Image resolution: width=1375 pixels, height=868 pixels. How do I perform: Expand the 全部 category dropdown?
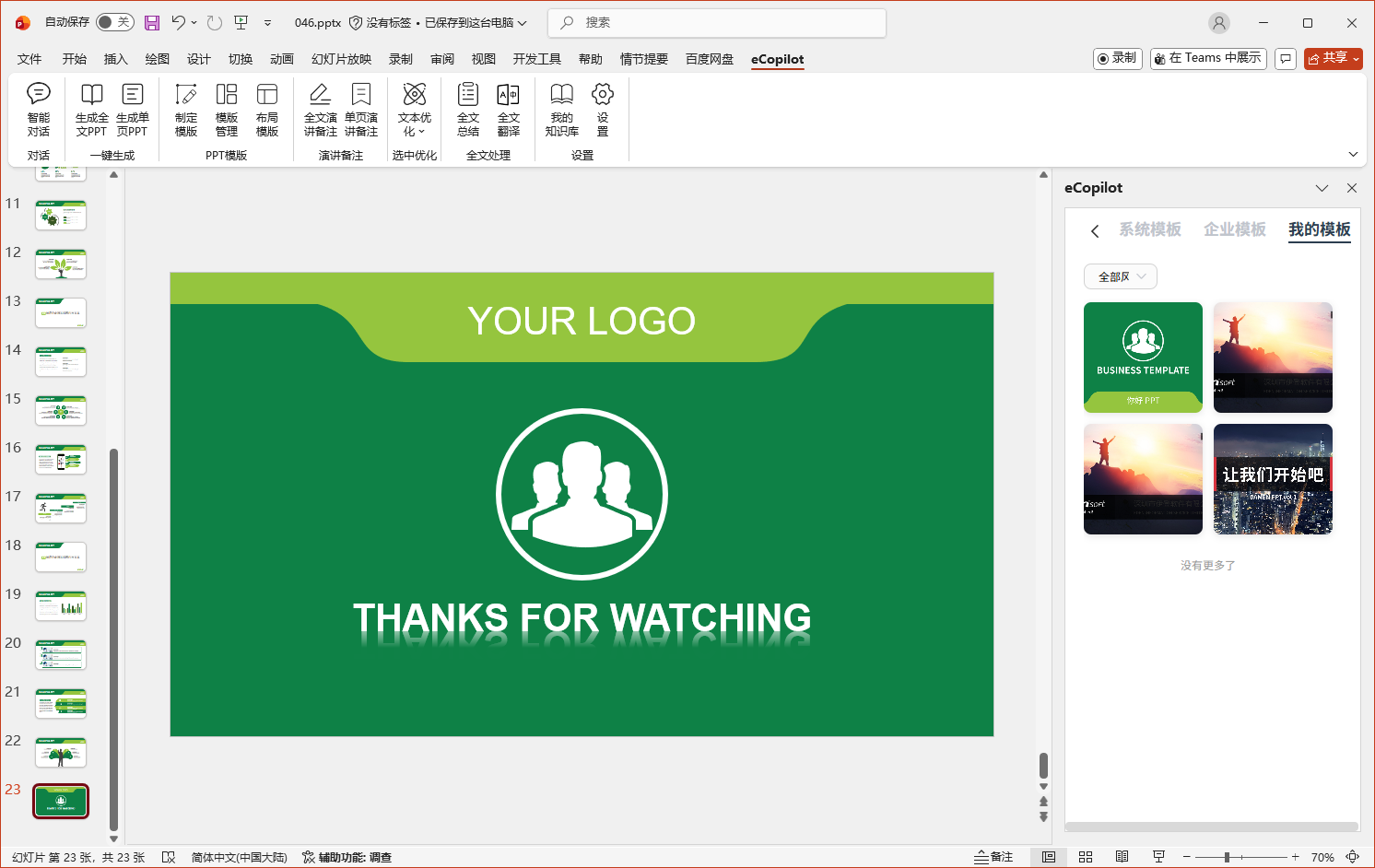[1121, 276]
